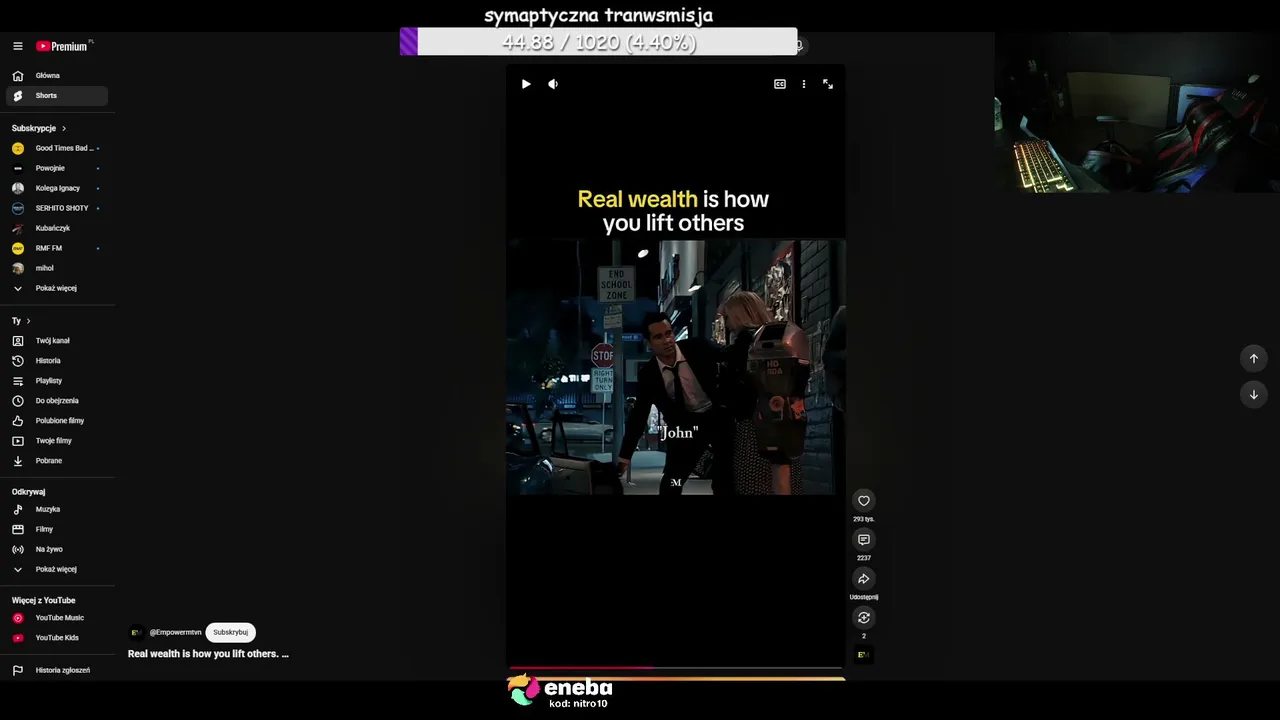Share the Short via Udostępnij
This screenshot has width=1280, height=720.
864,579
